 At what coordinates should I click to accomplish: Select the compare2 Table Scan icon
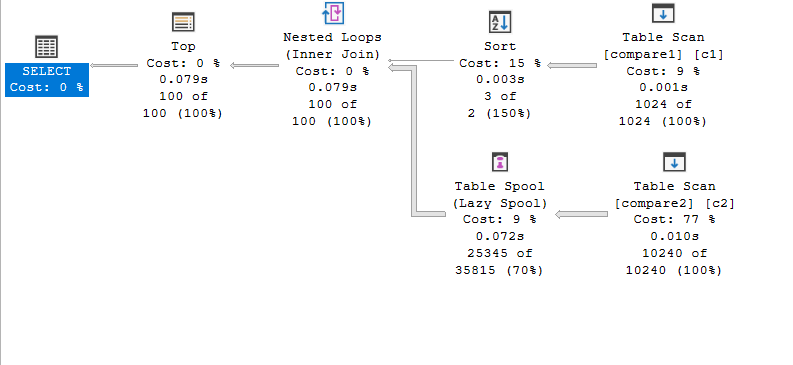pos(674,162)
